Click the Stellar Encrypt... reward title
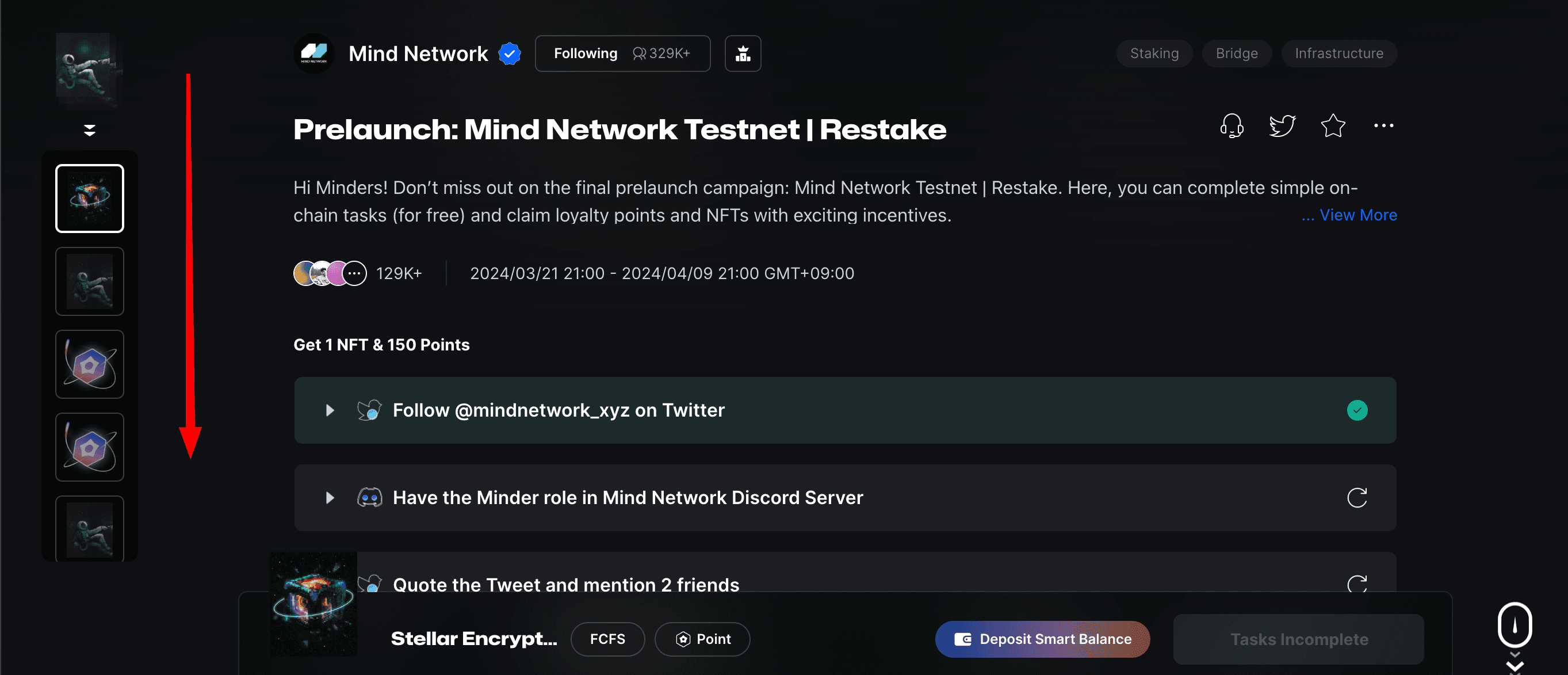 (x=473, y=639)
